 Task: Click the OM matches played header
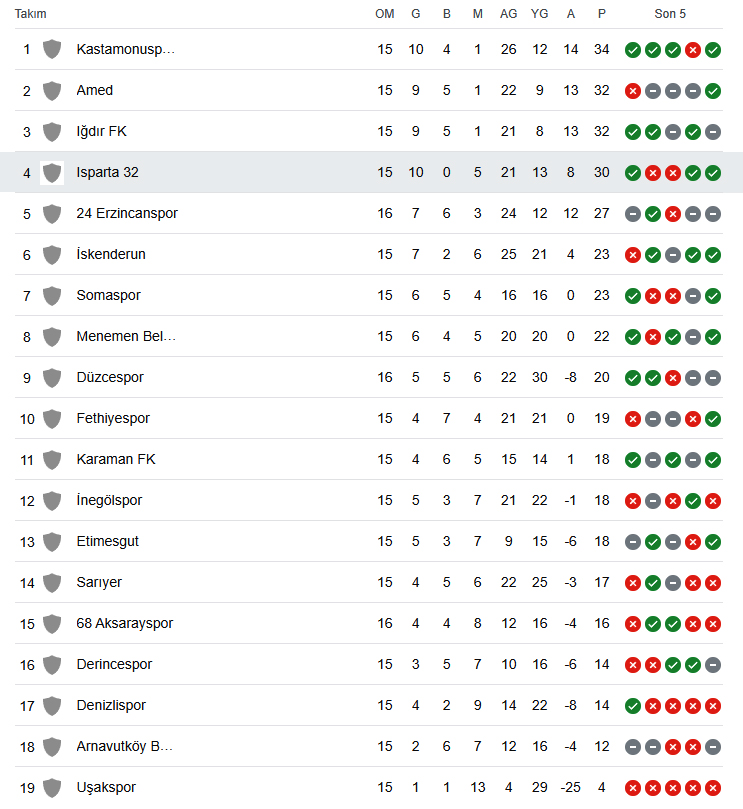[x=384, y=14]
